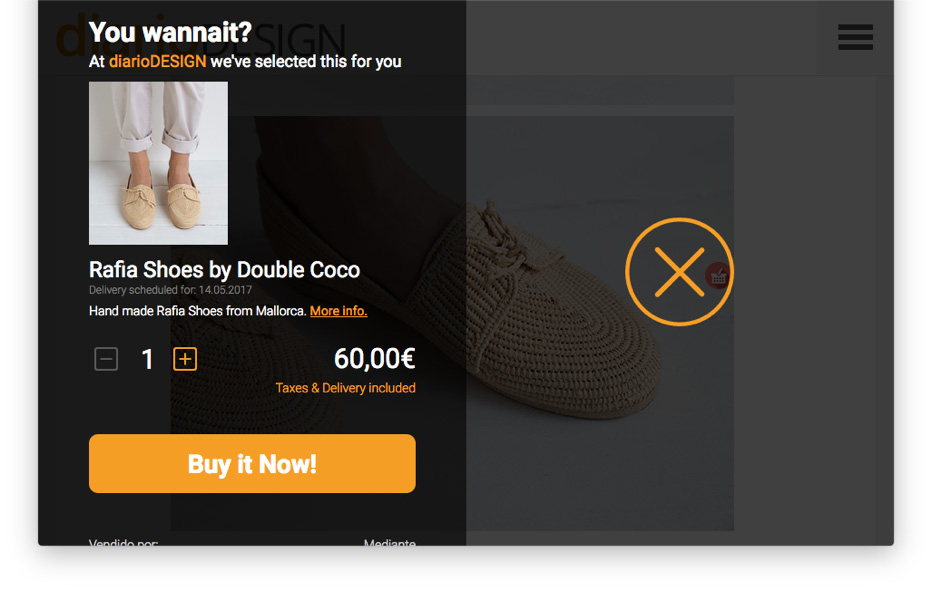Click the red shopping basket icon
Viewport: 932px width, 591px height.
pyautogui.click(x=718, y=276)
